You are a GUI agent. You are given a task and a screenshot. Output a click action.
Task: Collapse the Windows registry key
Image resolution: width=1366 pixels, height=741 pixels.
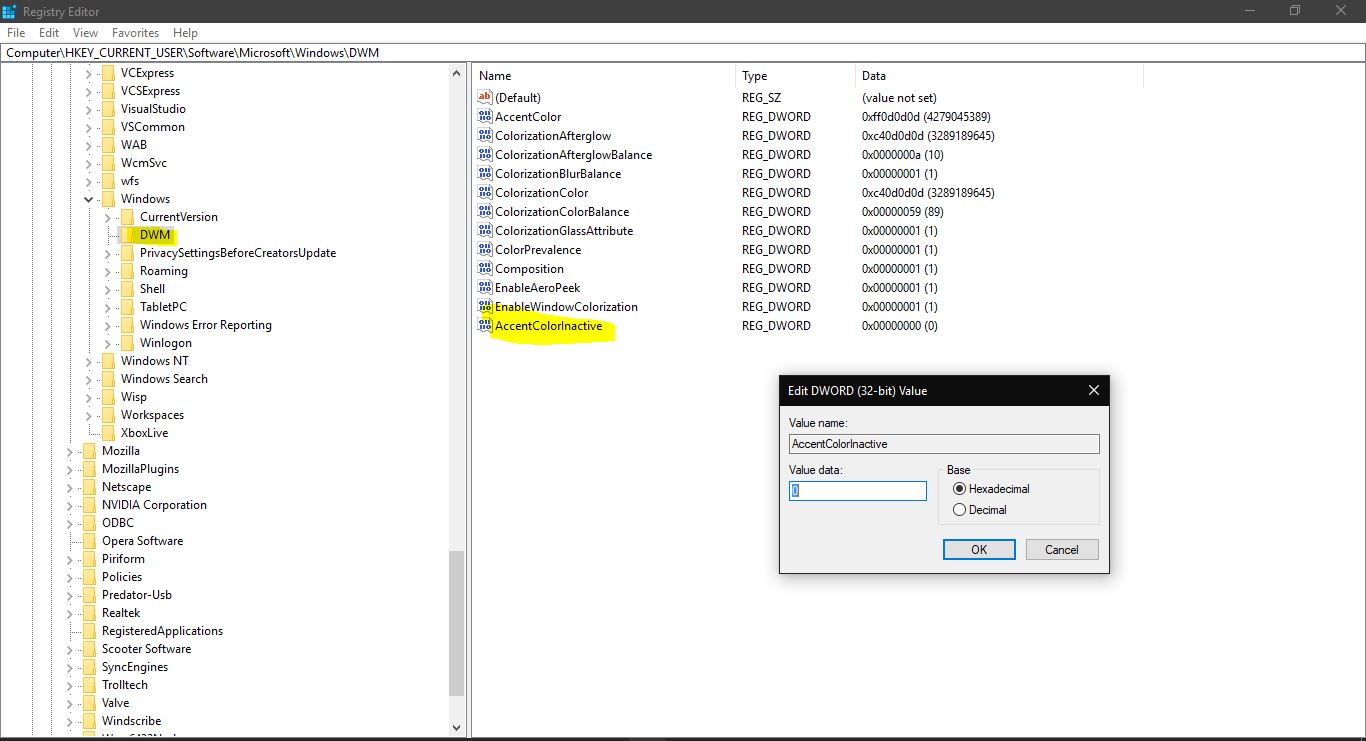pos(88,198)
